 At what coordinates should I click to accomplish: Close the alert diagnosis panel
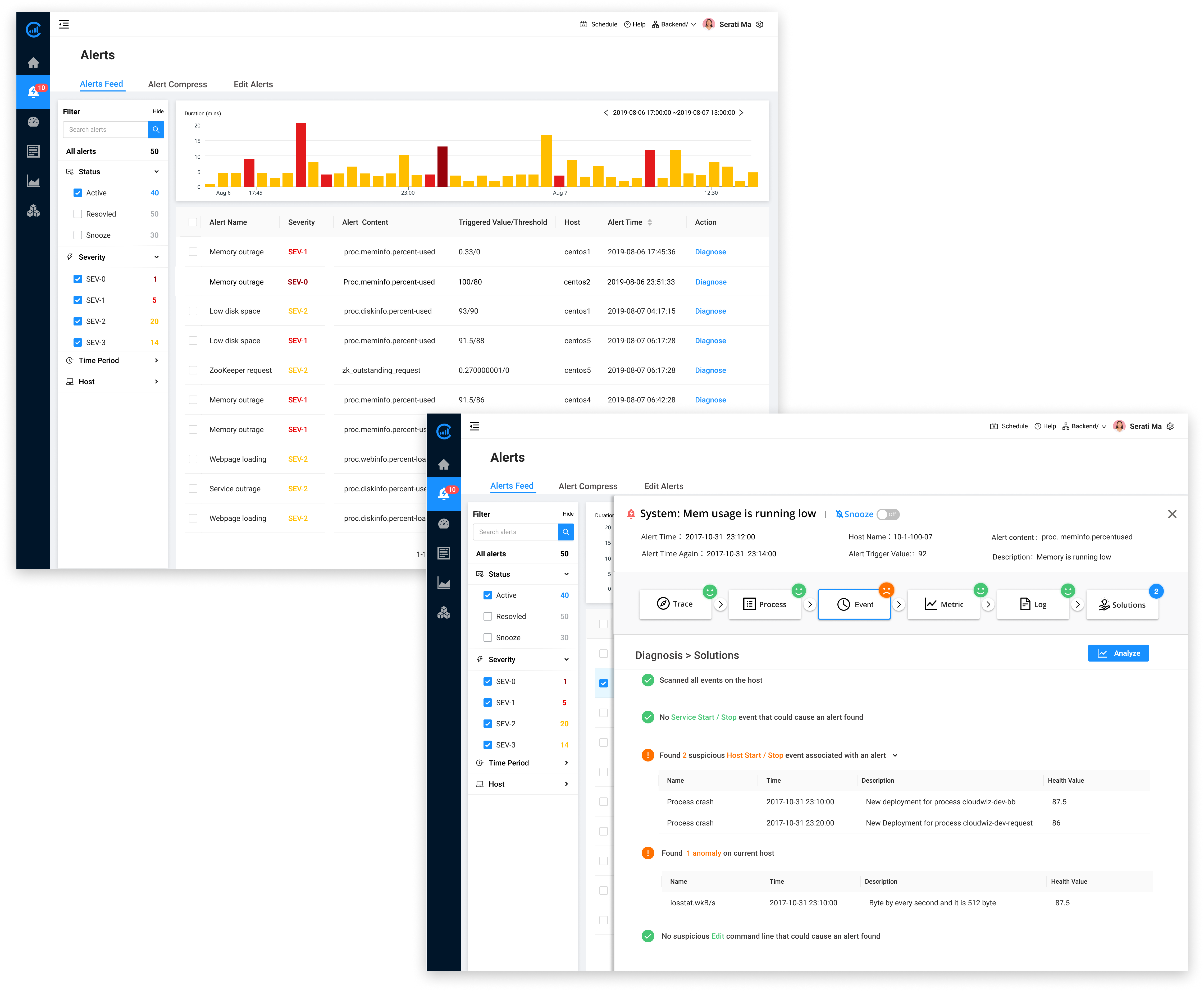point(1172,514)
